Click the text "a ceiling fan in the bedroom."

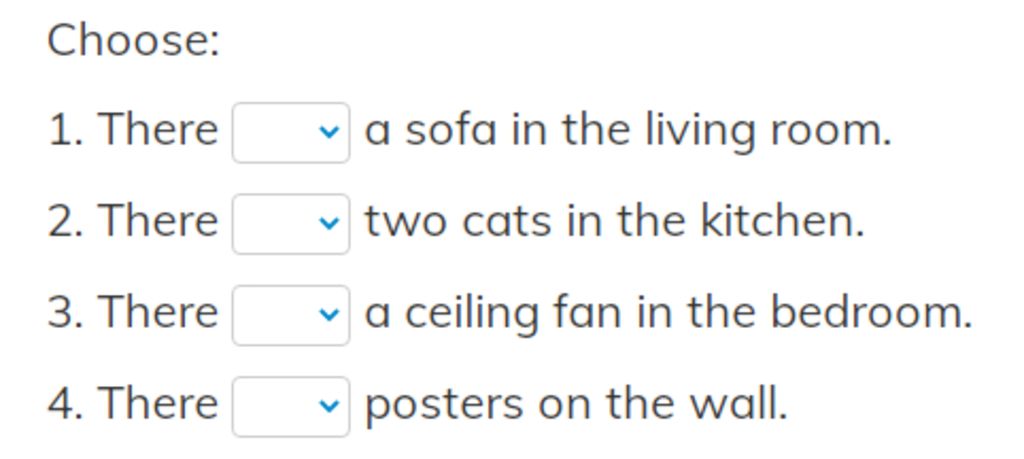pos(668,313)
